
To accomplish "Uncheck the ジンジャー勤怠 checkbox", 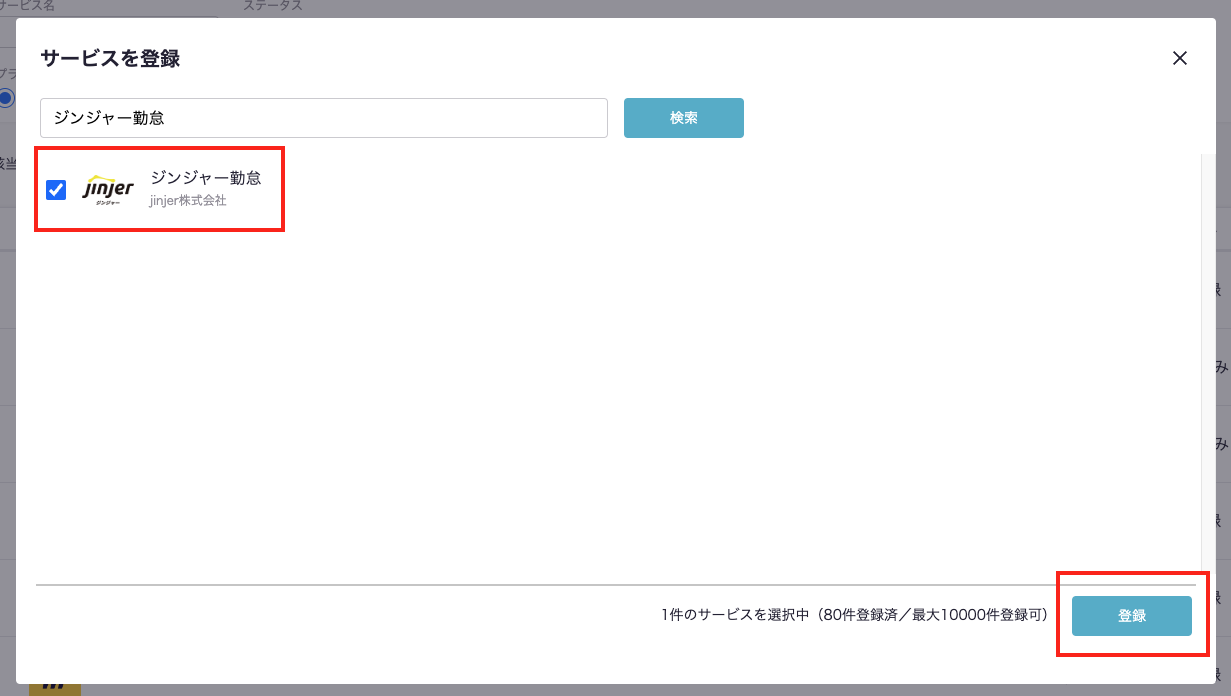I will point(56,189).
